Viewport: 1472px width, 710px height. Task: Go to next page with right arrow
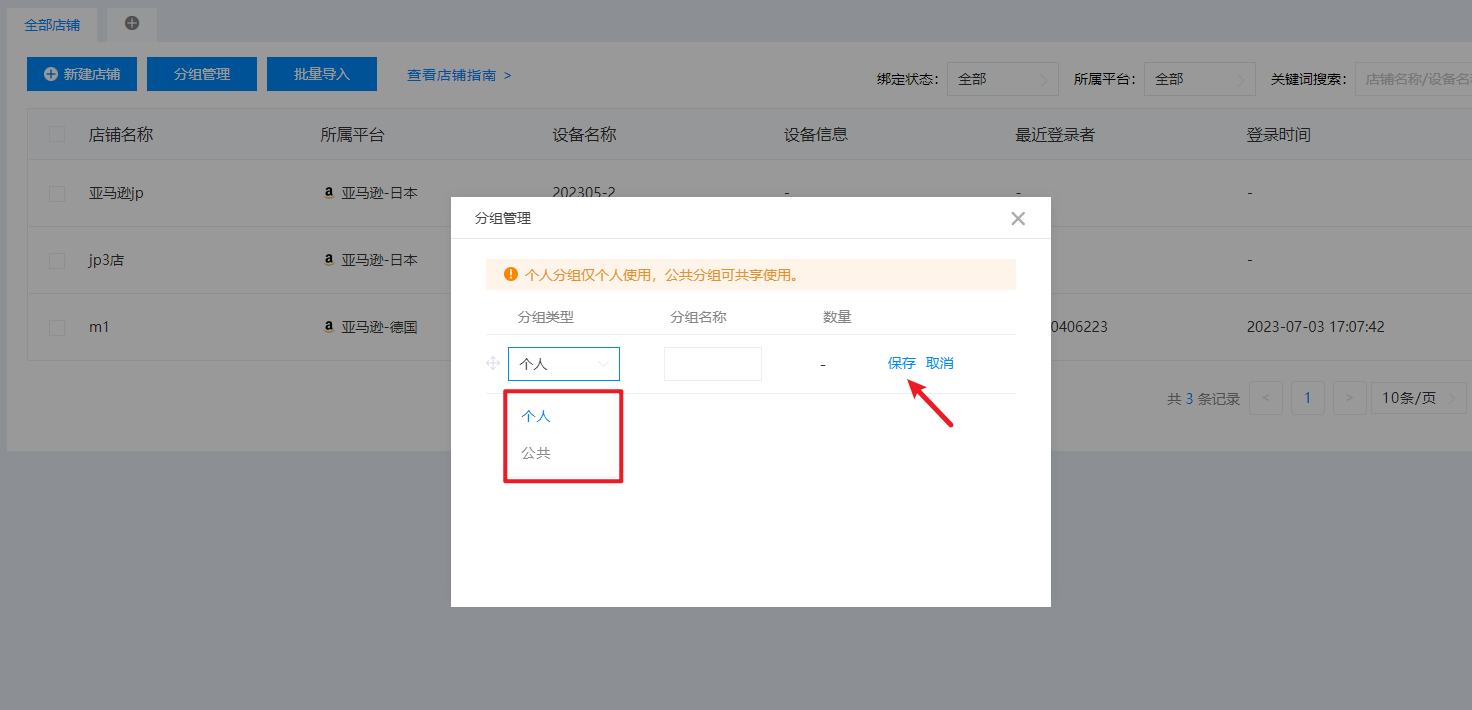click(1349, 398)
